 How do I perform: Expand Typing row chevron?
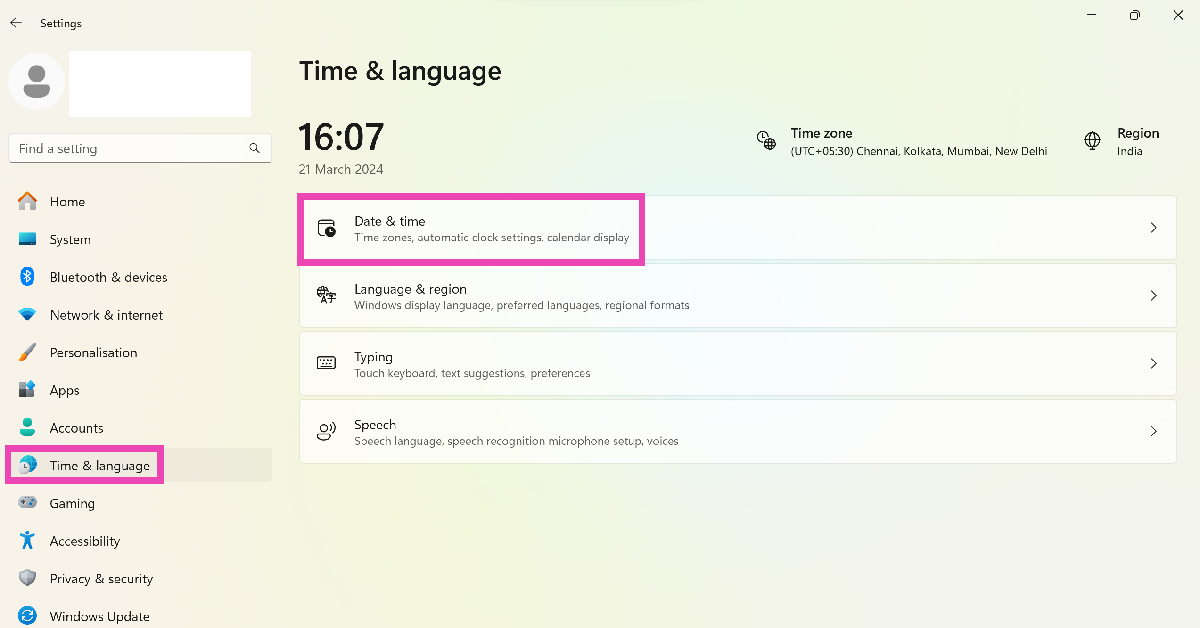tap(1153, 364)
